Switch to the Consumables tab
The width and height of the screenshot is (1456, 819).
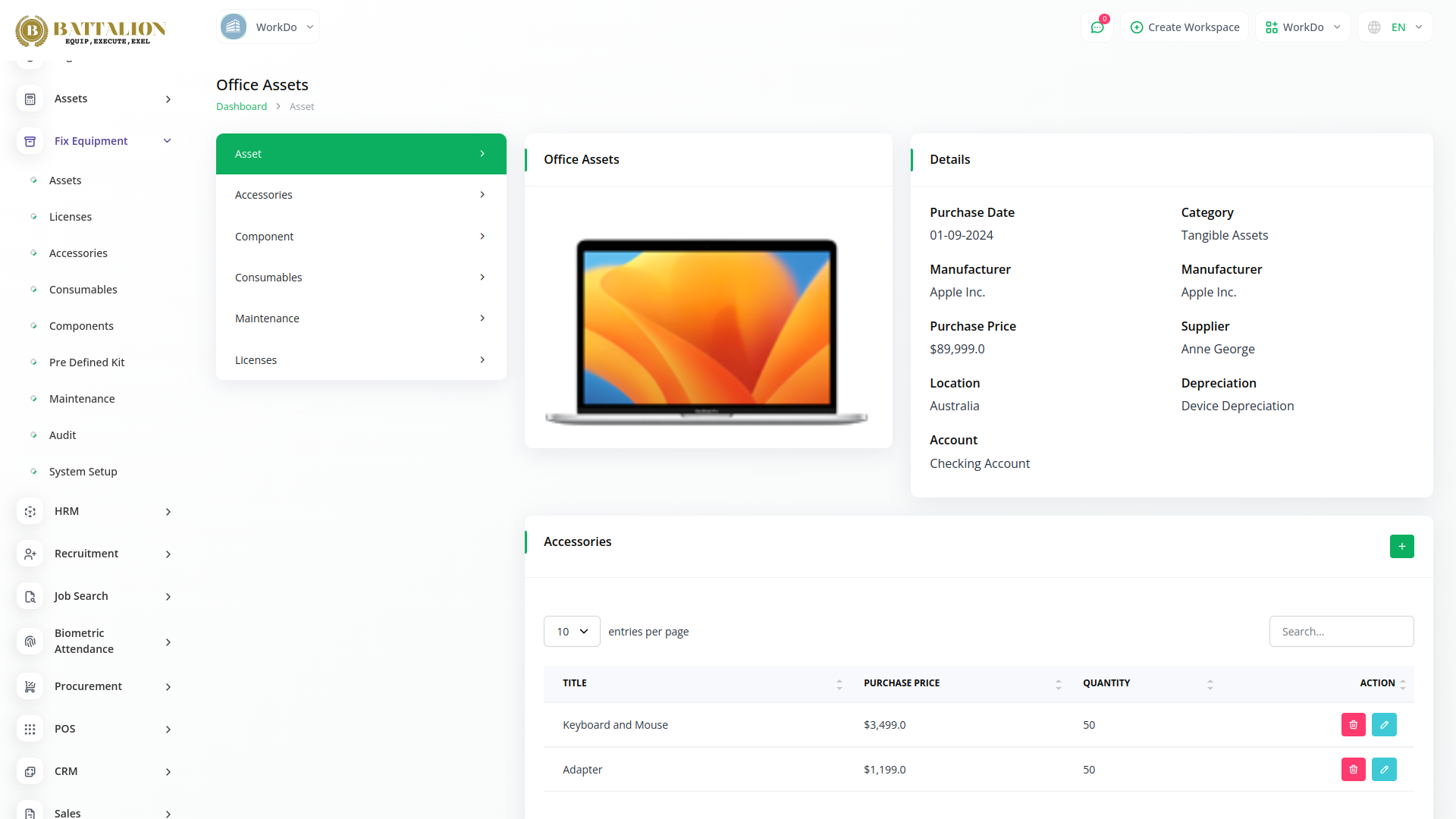pos(361,278)
